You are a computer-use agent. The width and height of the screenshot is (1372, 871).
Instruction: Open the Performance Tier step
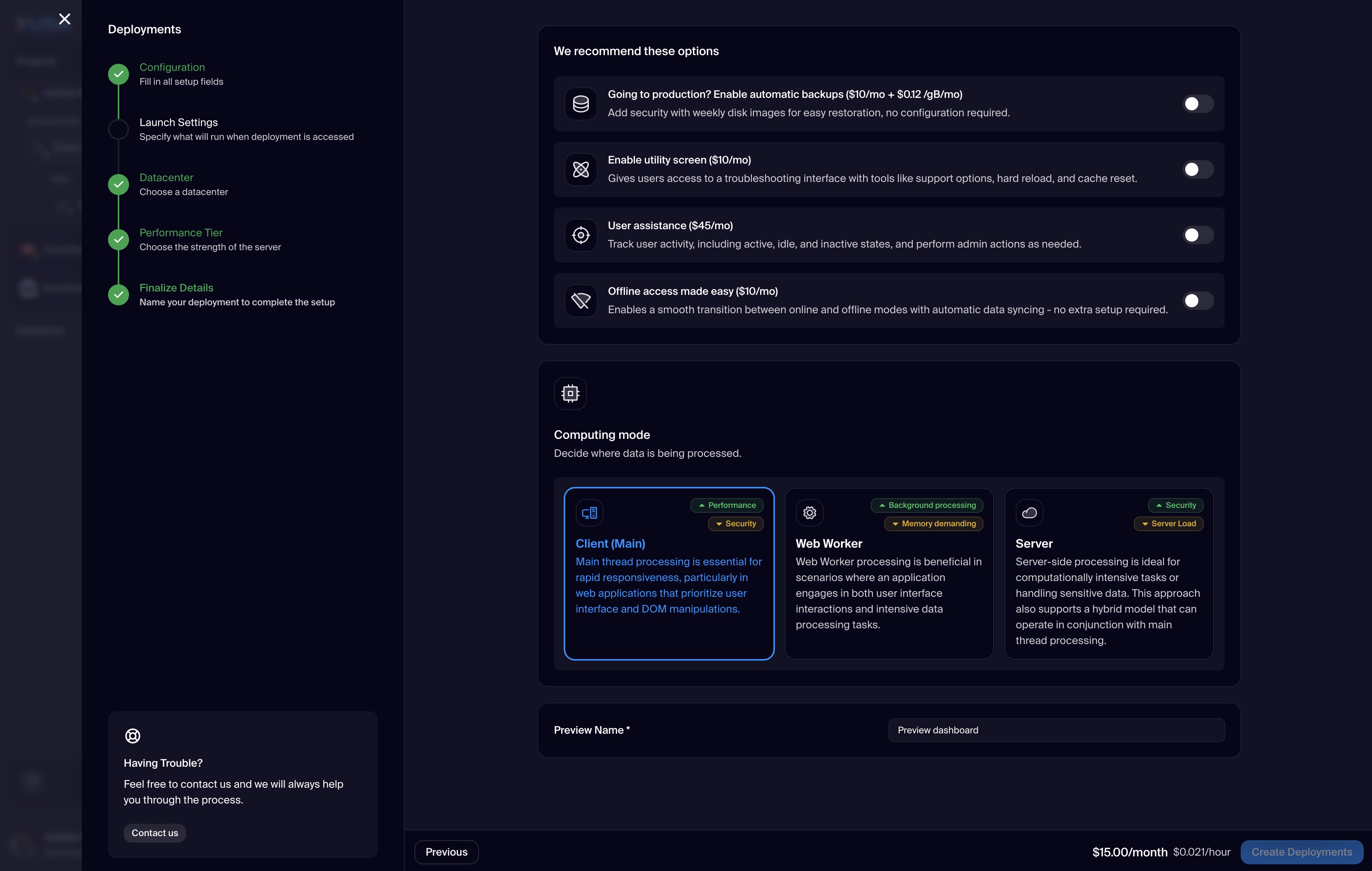181,233
